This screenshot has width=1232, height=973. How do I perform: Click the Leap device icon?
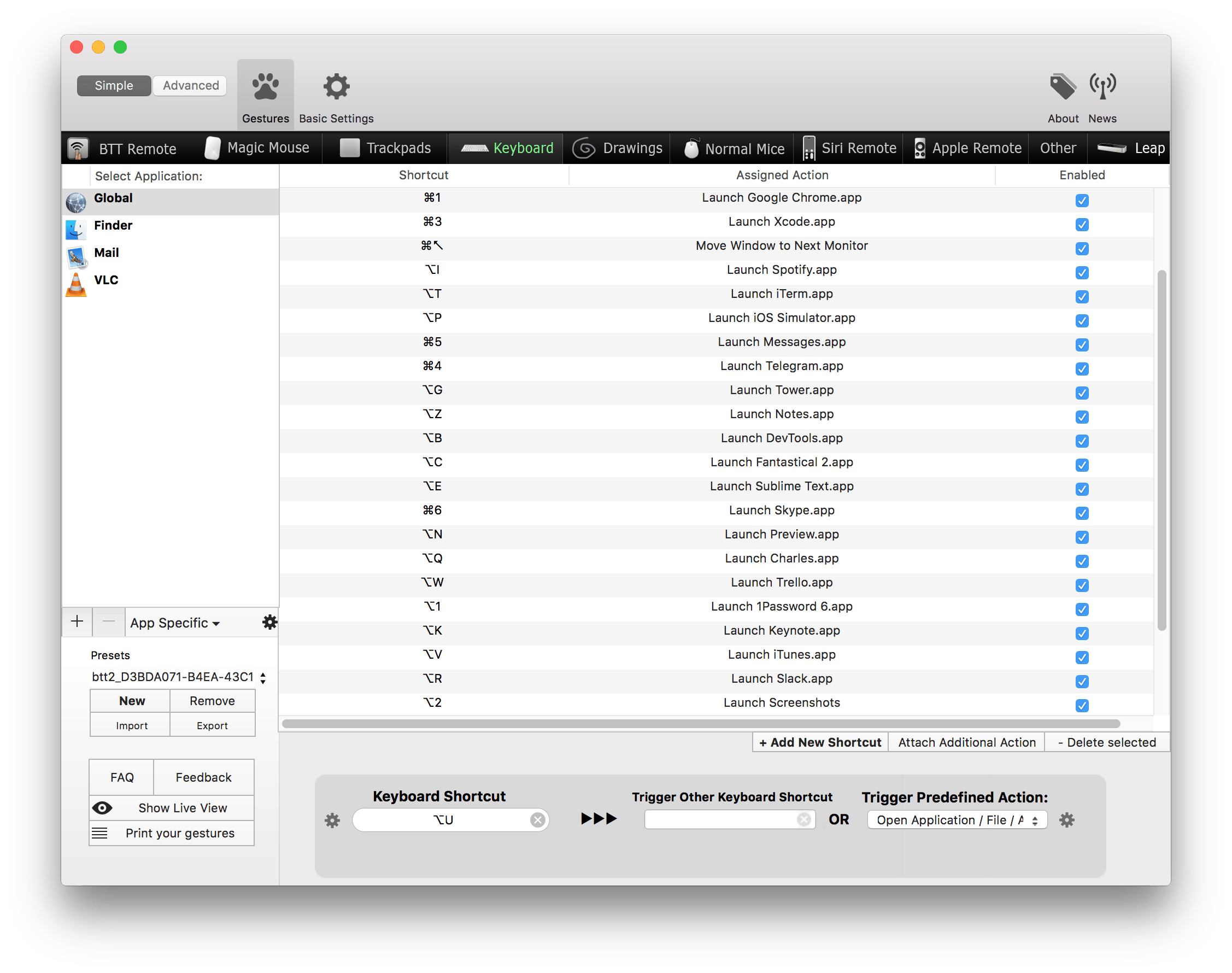point(1112,148)
